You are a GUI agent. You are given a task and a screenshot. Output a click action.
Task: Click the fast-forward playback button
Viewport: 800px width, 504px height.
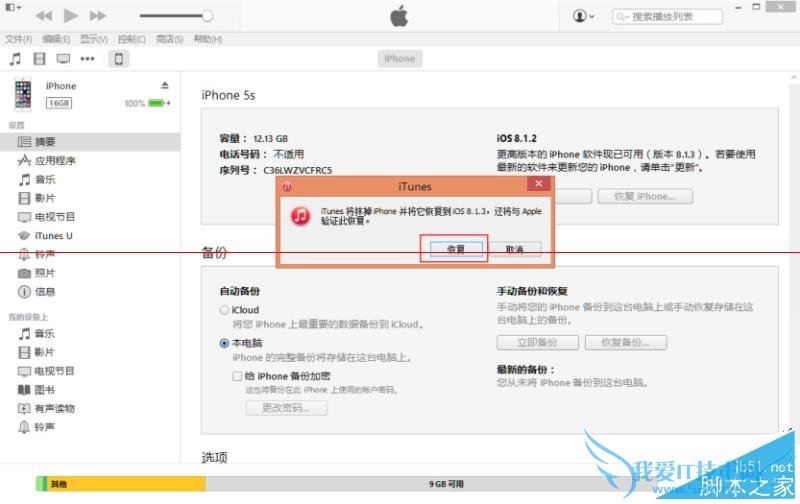[x=98, y=16]
